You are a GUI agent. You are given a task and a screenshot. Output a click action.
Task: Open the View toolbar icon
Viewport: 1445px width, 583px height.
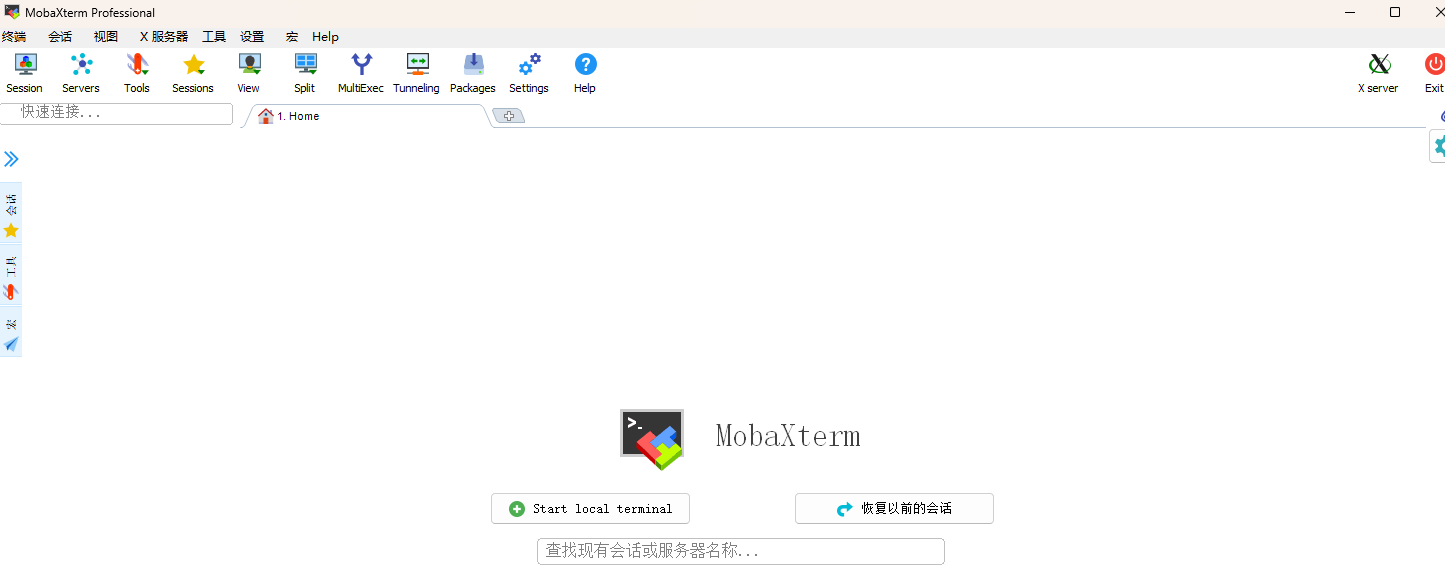tap(249, 73)
